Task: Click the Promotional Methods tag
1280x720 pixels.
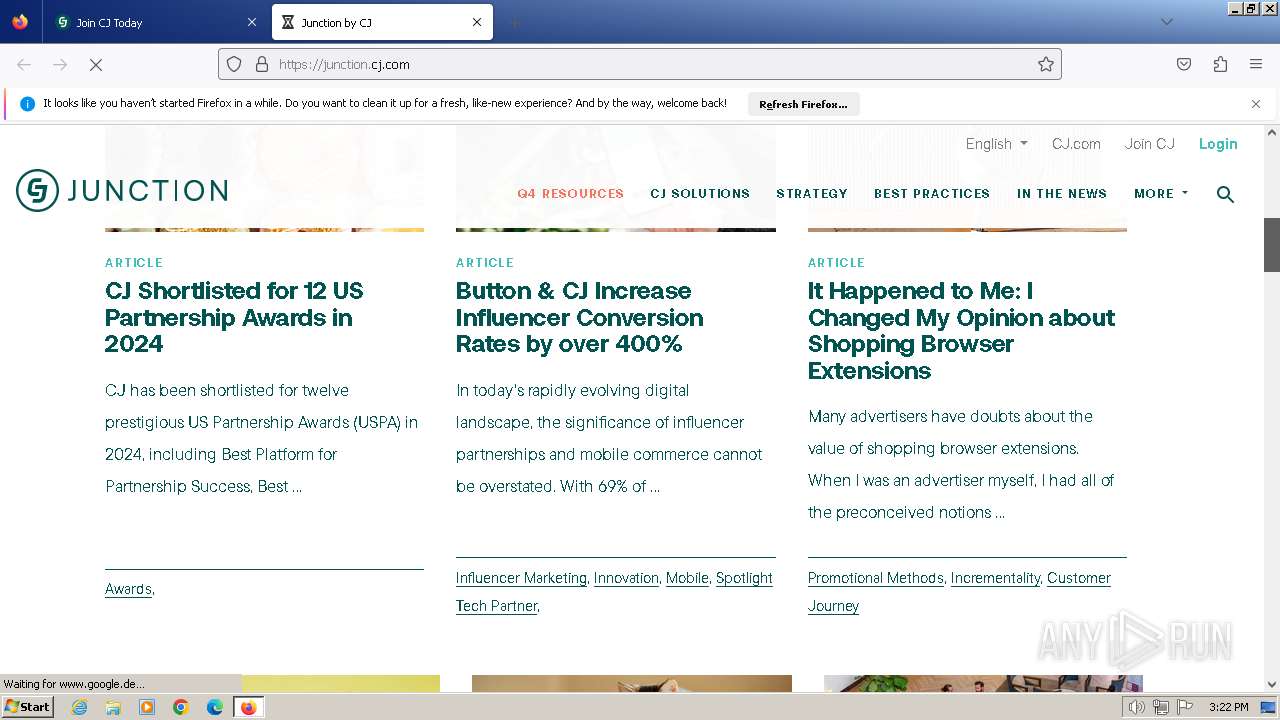Action: coord(876,578)
